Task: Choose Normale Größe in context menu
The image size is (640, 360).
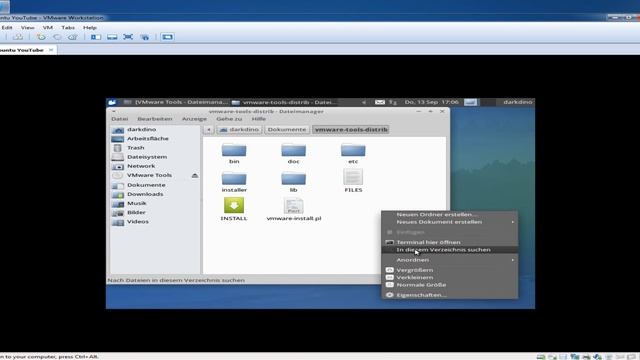Action: [450, 285]
